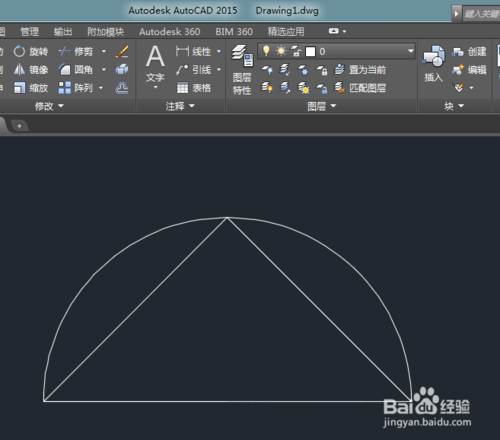The image size is (500, 440).
Task: Click the Erase pencil-eraser icon
Action: tap(122, 52)
